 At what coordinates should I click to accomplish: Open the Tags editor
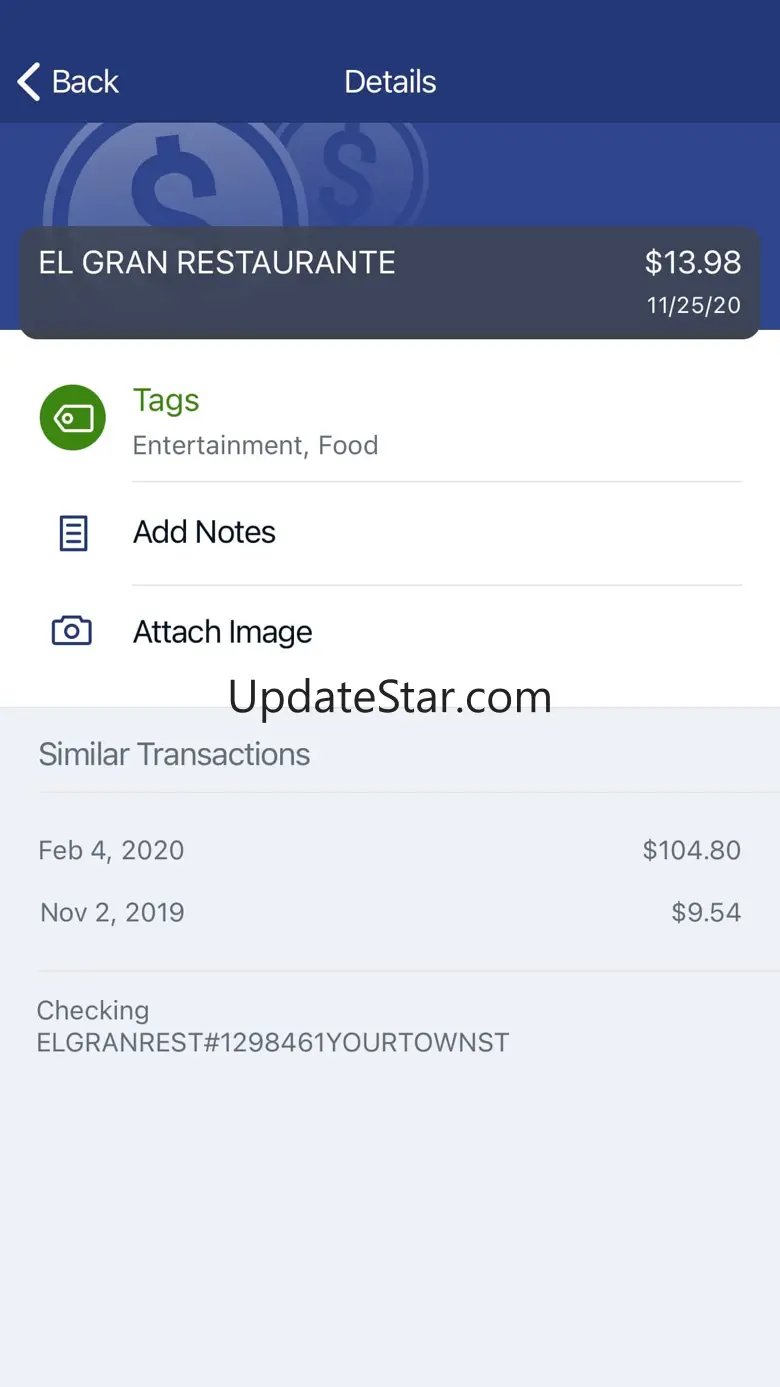click(x=166, y=400)
